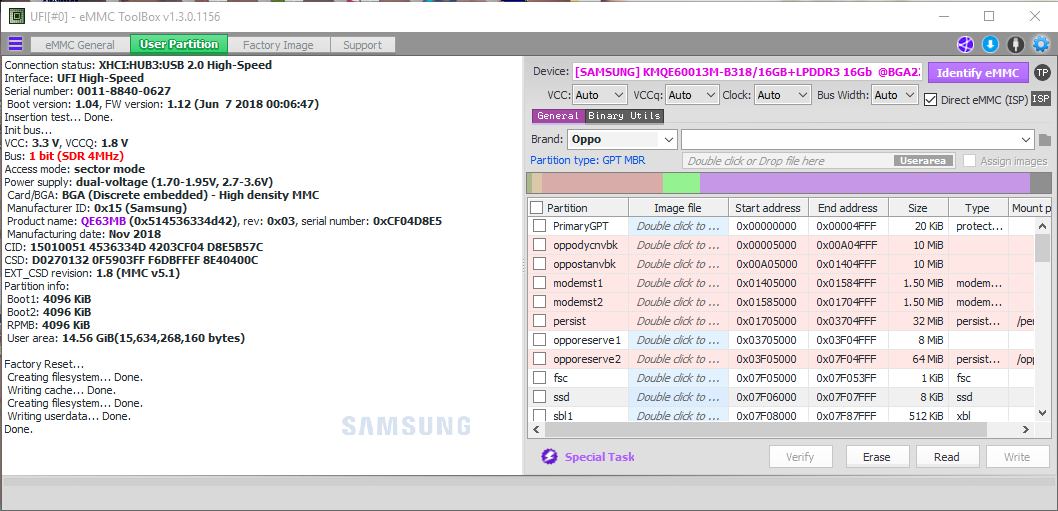Switch to the Factory Image tab
The width and height of the screenshot is (1058, 511).
tap(278, 45)
